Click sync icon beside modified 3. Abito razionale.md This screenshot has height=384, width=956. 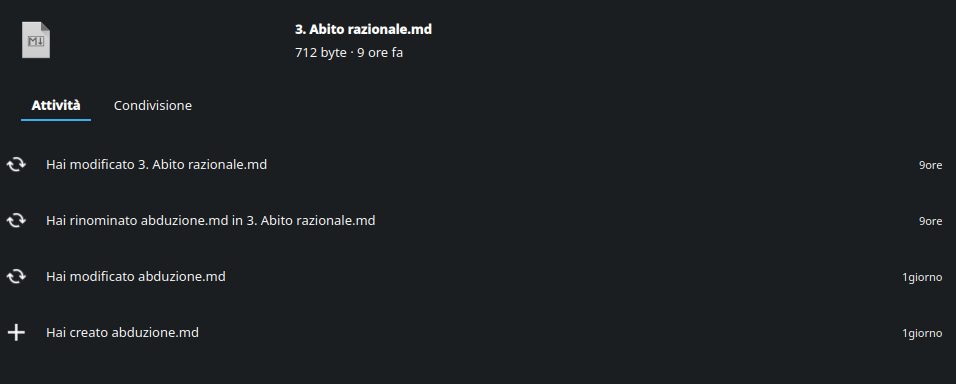pos(16,164)
